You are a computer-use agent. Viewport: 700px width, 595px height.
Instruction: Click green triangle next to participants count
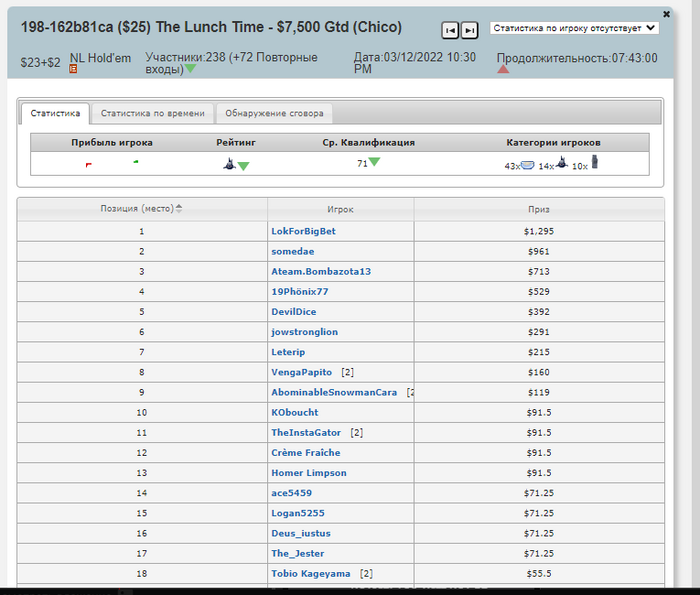[x=191, y=69]
